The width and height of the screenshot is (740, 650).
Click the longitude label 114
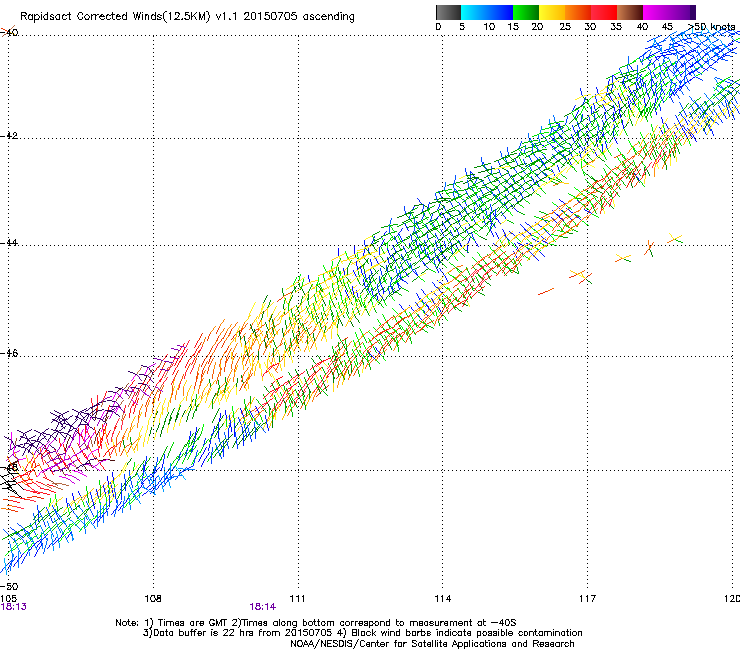click(442, 599)
